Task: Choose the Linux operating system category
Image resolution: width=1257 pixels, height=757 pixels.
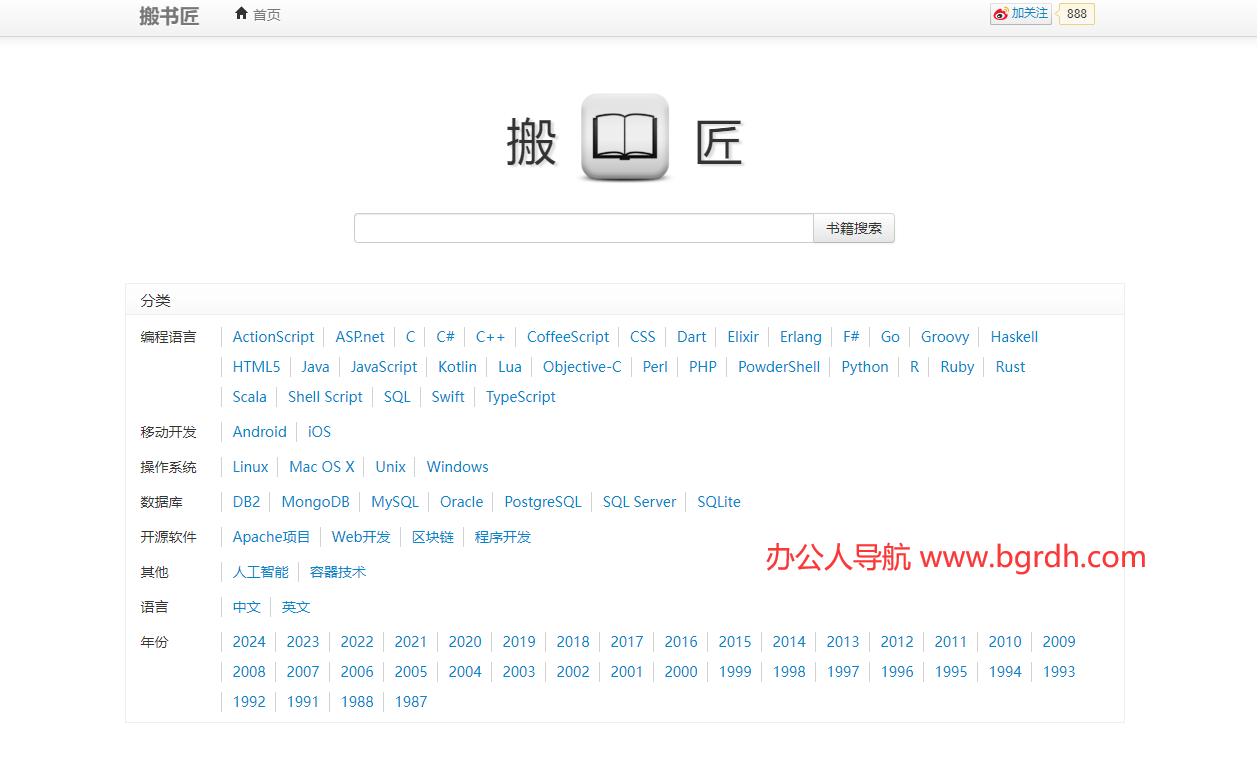Action: [x=250, y=467]
